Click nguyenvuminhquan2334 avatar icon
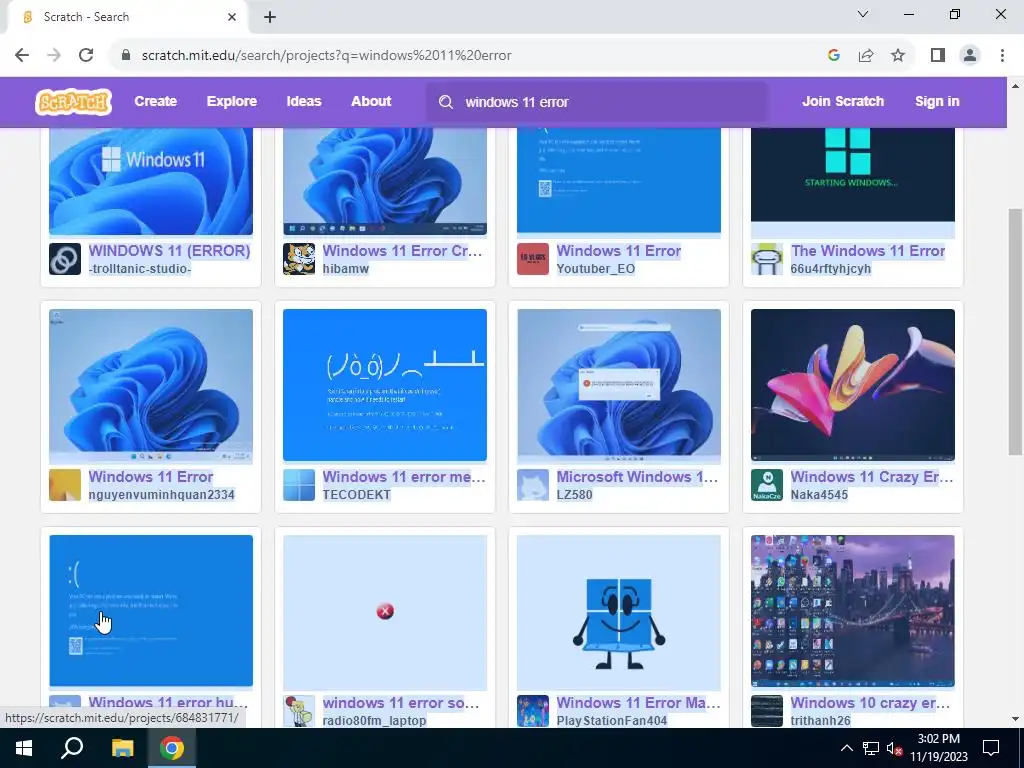The height and width of the screenshot is (768, 1024). point(65,485)
